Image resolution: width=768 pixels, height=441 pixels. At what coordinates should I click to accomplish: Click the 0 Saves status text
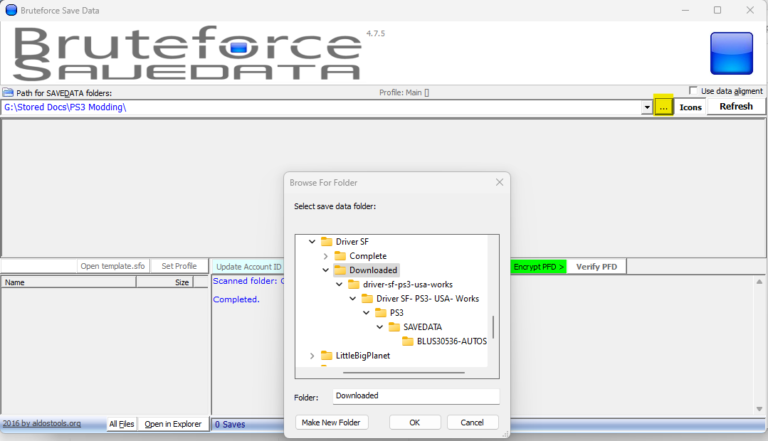click(x=230, y=424)
